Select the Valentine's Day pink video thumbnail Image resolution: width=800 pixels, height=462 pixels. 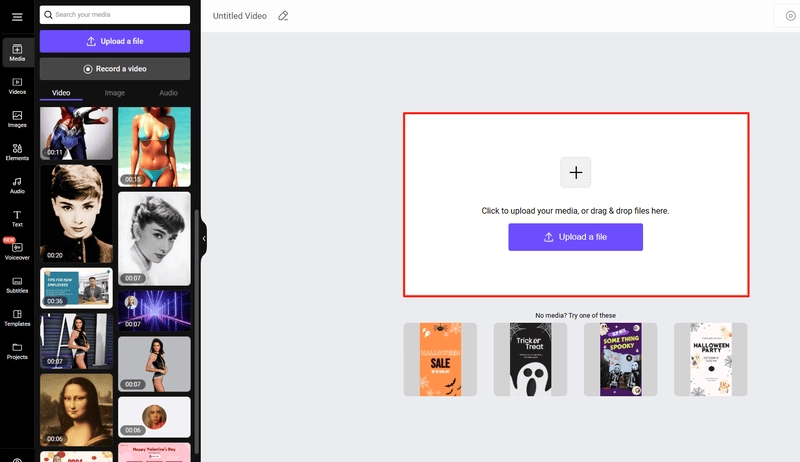pos(155,452)
